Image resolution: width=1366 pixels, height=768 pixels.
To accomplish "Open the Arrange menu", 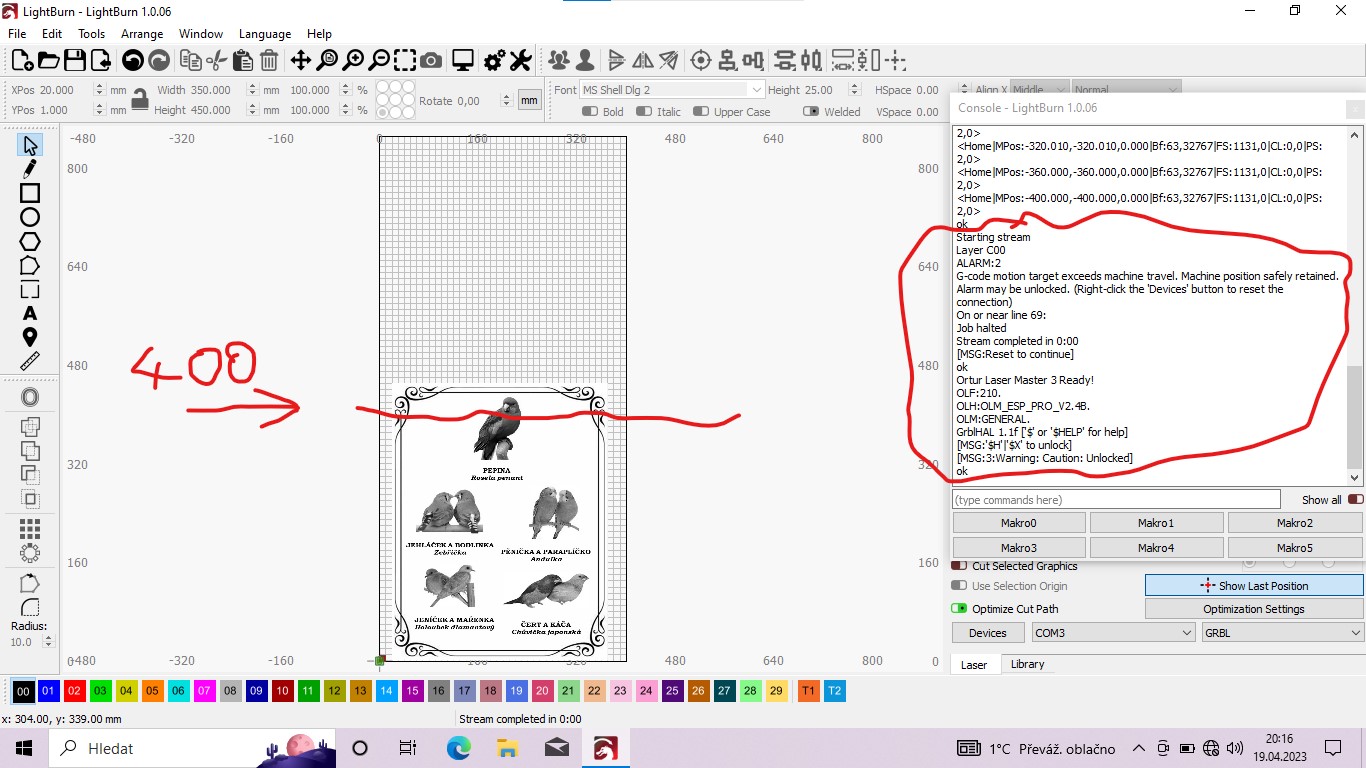I will pyautogui.click(x=142, y=34).
